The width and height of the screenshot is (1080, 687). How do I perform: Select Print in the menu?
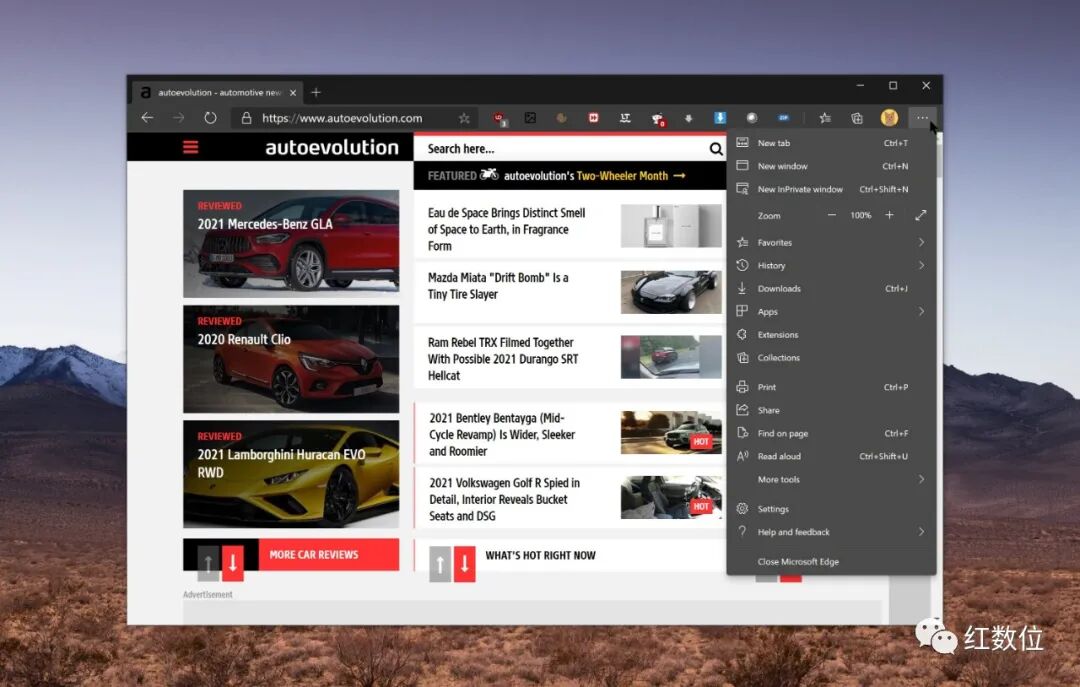pyautogui.click(x=831, y=387)
